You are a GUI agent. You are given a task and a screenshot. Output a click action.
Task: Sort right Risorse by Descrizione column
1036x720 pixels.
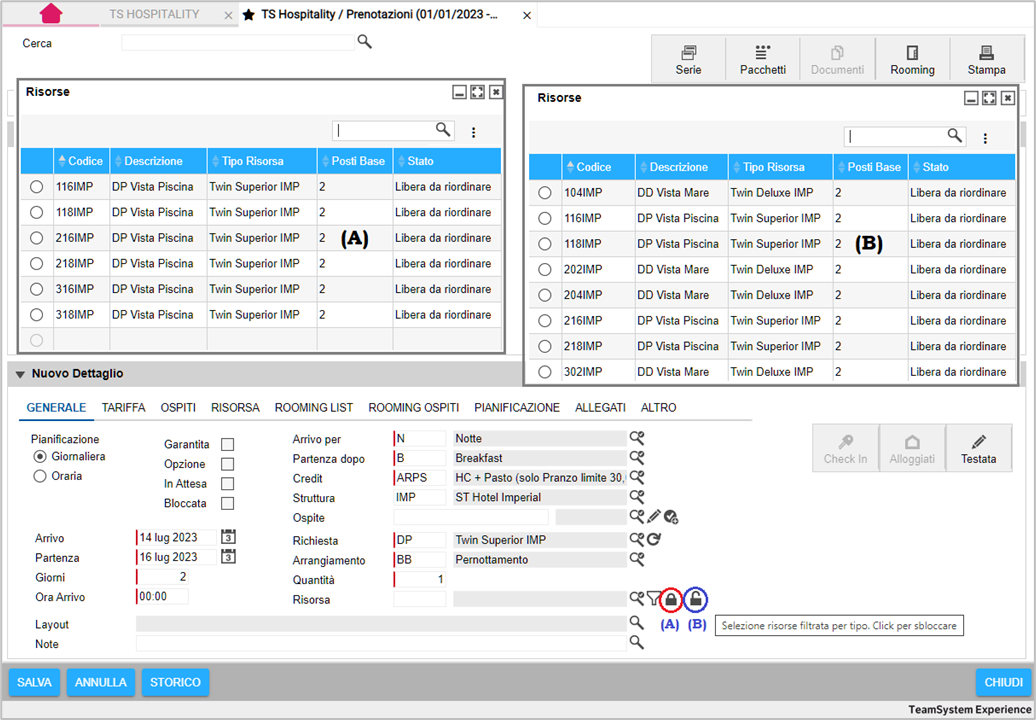pos(681,167)
